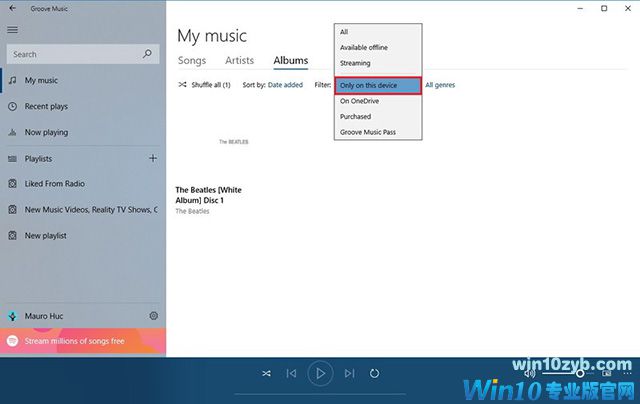Click the back arrow in title bar
Screen dimensions: 640x404
(12, 8)
